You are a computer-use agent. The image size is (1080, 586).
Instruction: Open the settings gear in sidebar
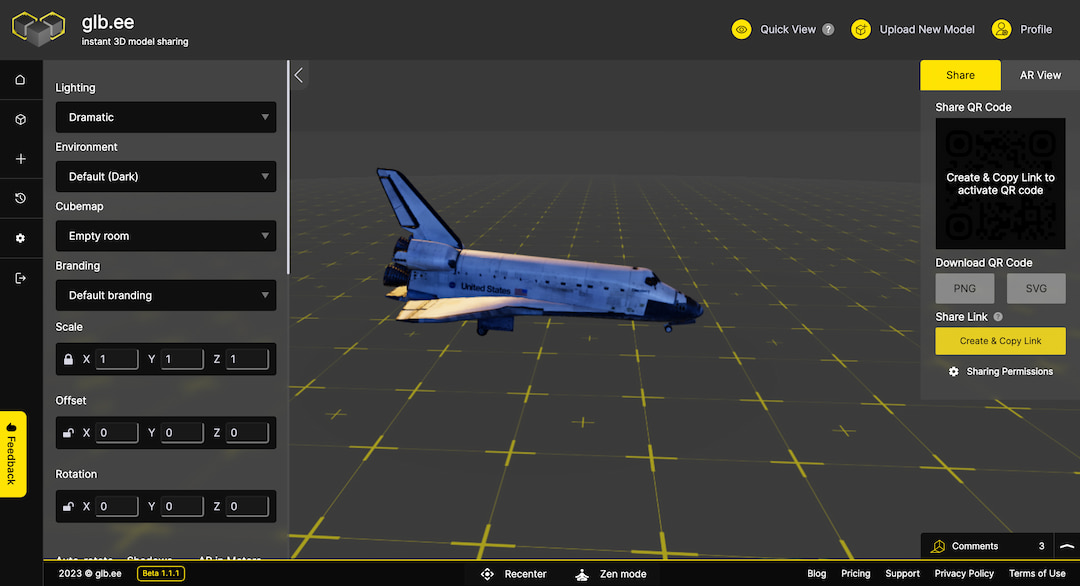(20, 239)
